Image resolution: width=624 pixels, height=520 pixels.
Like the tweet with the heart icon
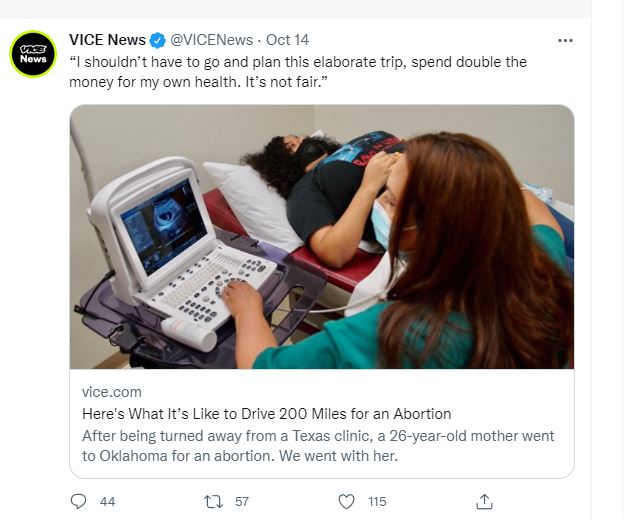click(346, 502)
